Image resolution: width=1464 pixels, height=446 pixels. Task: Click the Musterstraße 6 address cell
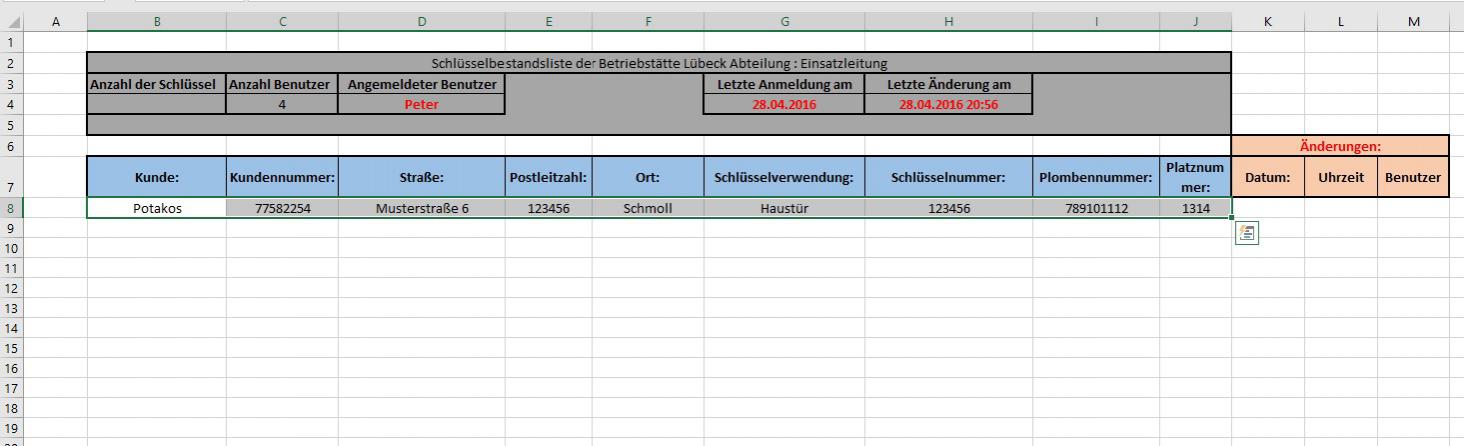[x=421, y=208]
